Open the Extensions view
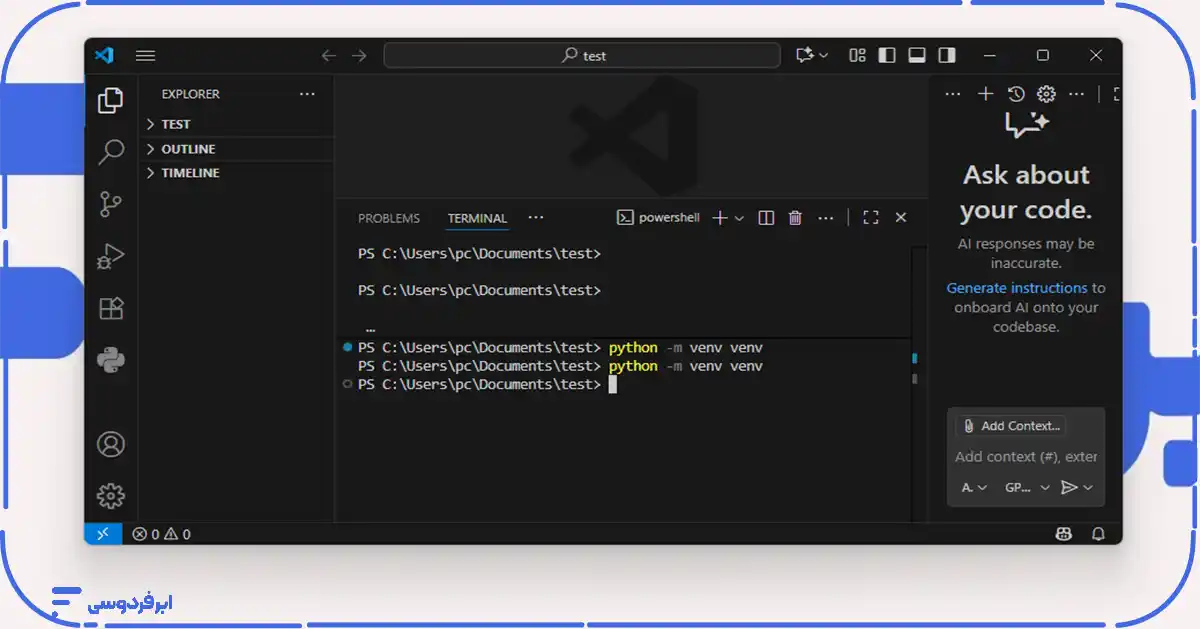 (x=111, y=309)
